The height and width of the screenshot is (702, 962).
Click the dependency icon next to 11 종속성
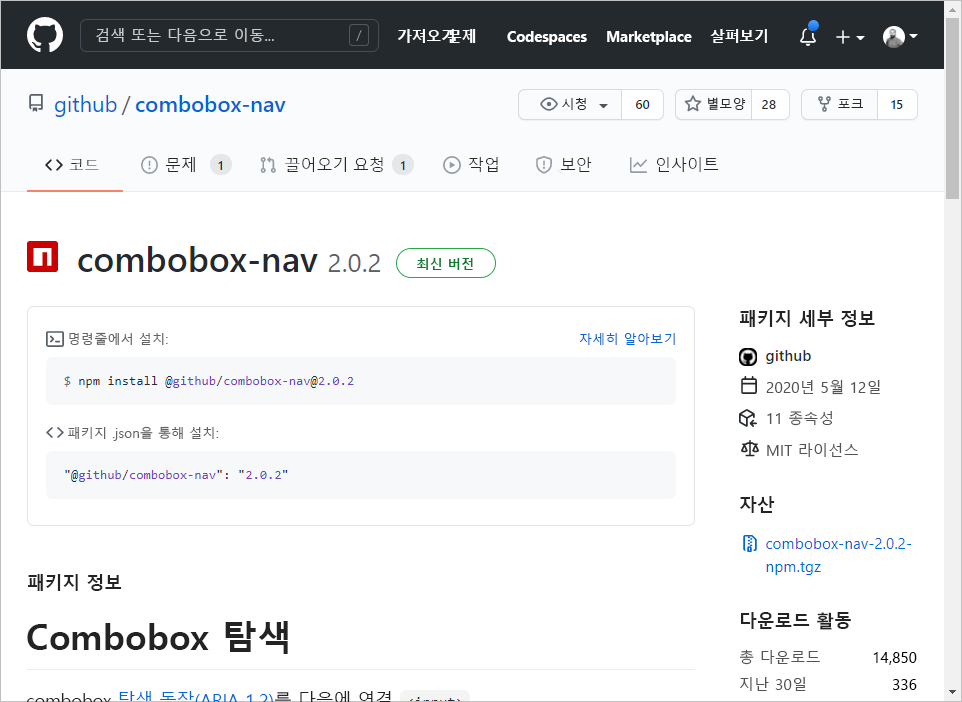click(749, 418)
